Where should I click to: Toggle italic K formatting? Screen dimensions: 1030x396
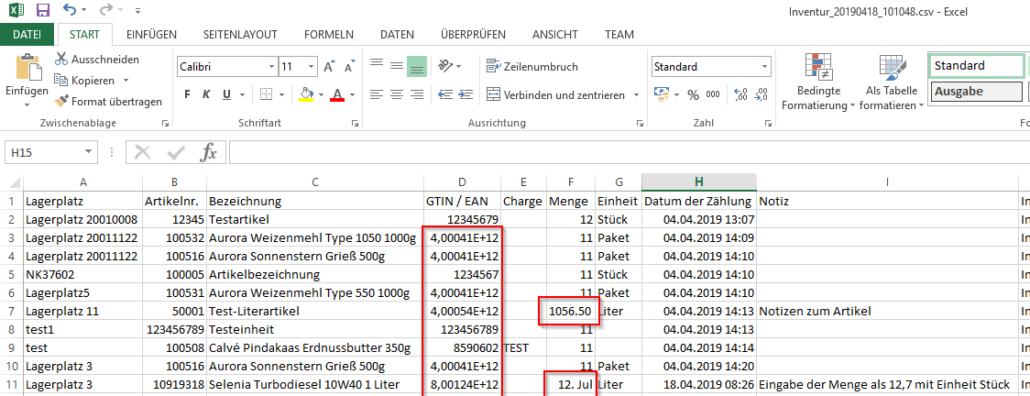206,95
